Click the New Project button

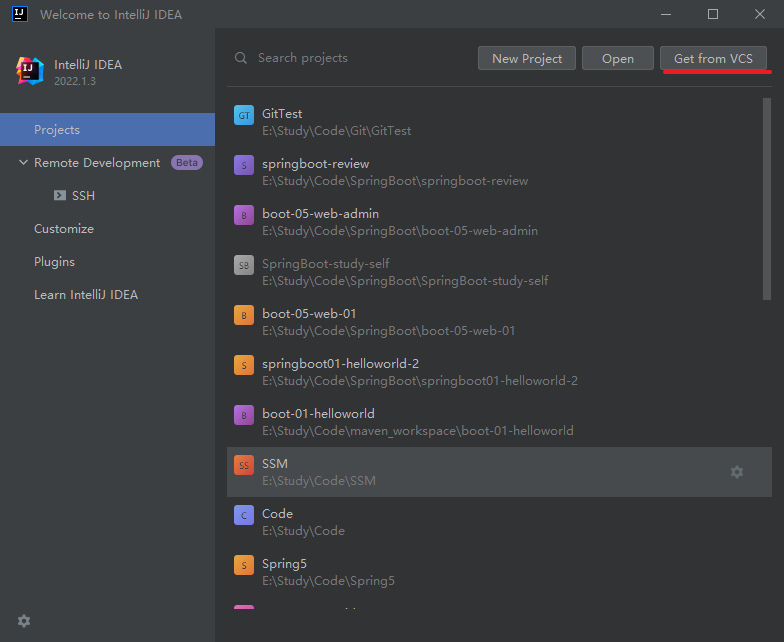pyautogui.click(x=526, y=58)
